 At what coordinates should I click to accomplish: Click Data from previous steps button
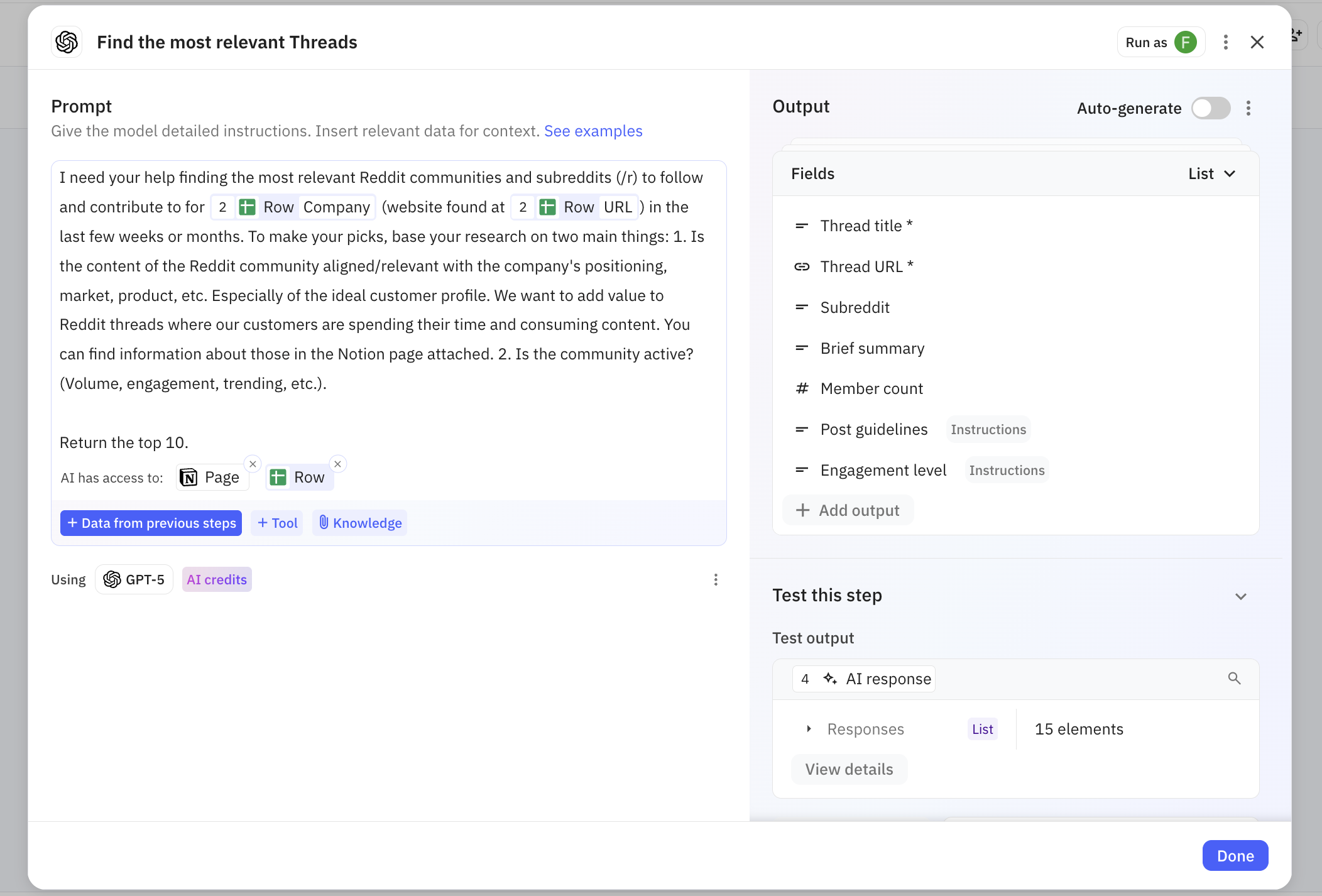[151, 523]
